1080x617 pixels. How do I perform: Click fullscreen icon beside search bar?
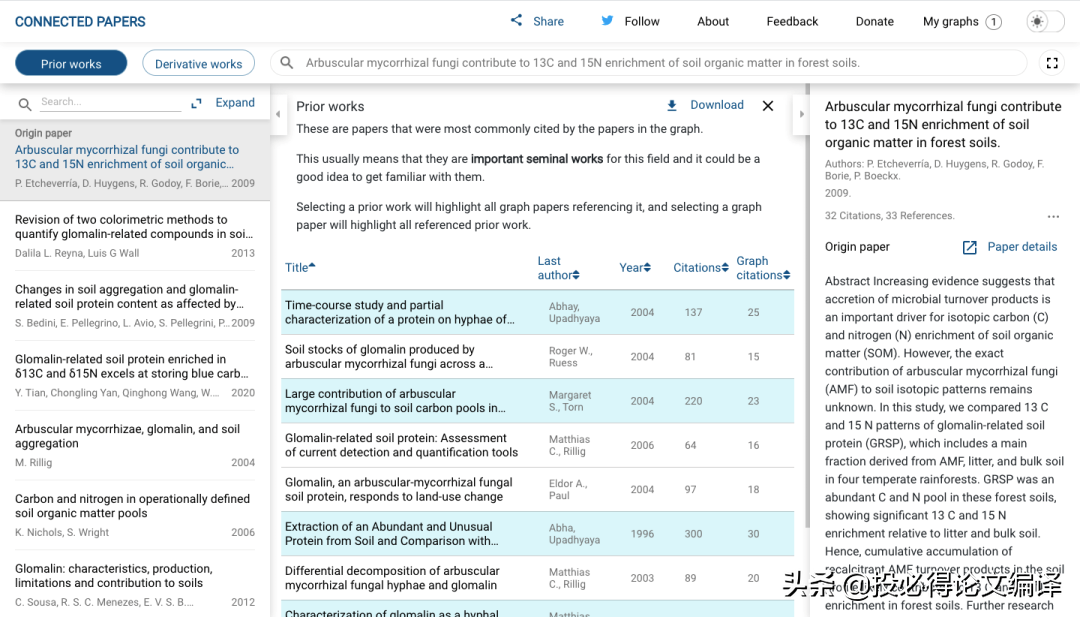pyautogui.click(x=1052, y=63)
